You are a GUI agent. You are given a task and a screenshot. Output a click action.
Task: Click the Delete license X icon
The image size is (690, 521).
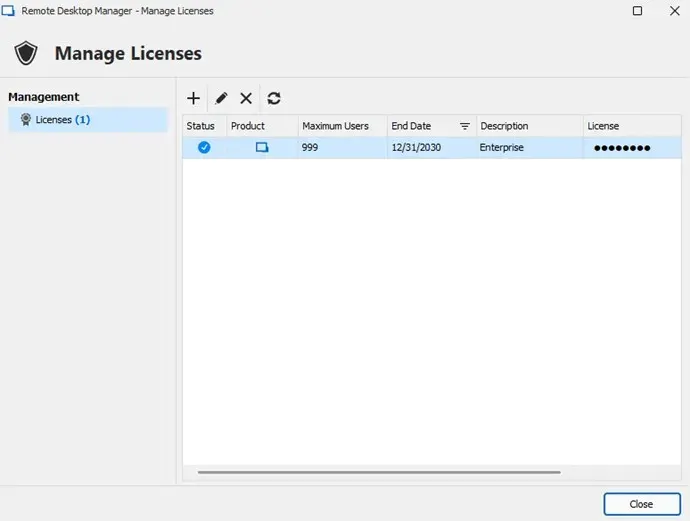(246, 98)
